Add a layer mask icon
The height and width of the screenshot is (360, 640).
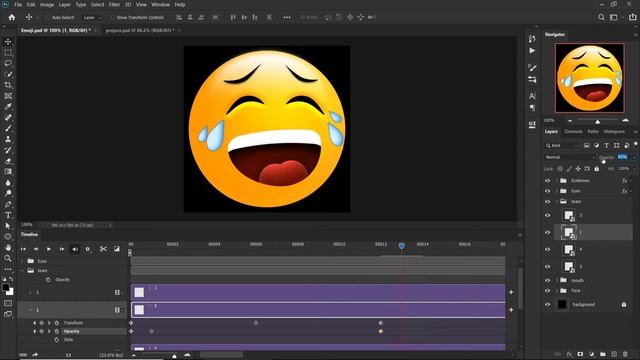point(580,354)
